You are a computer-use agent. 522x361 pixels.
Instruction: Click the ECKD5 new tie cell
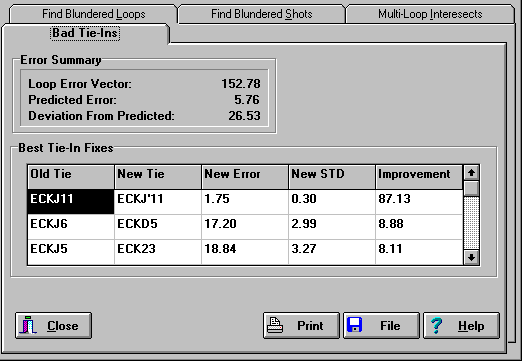(x=158, y=227)
